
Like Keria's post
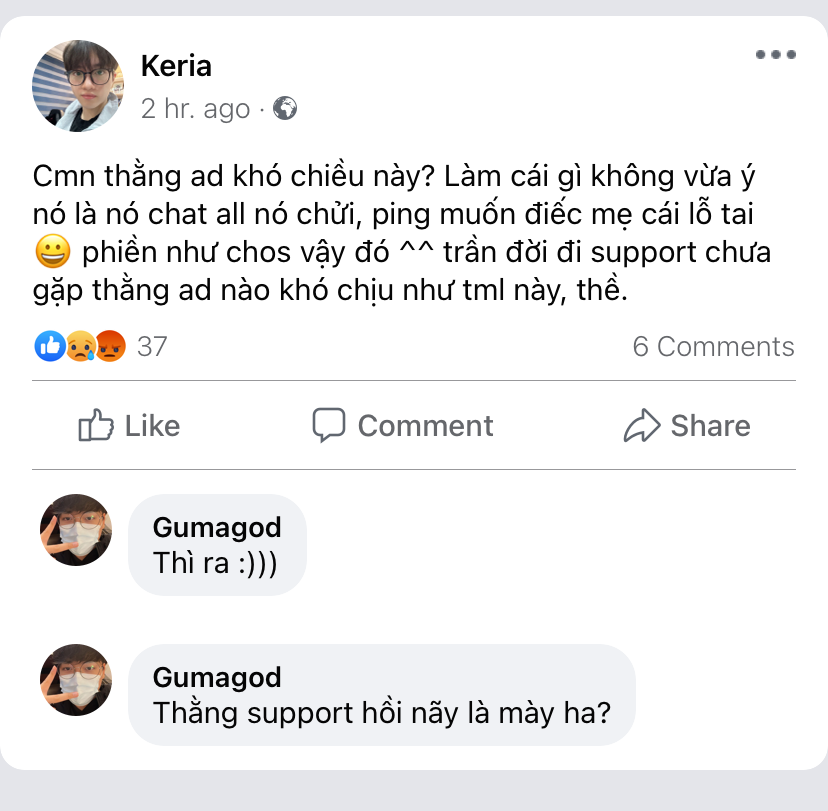(x=129, y=426)
